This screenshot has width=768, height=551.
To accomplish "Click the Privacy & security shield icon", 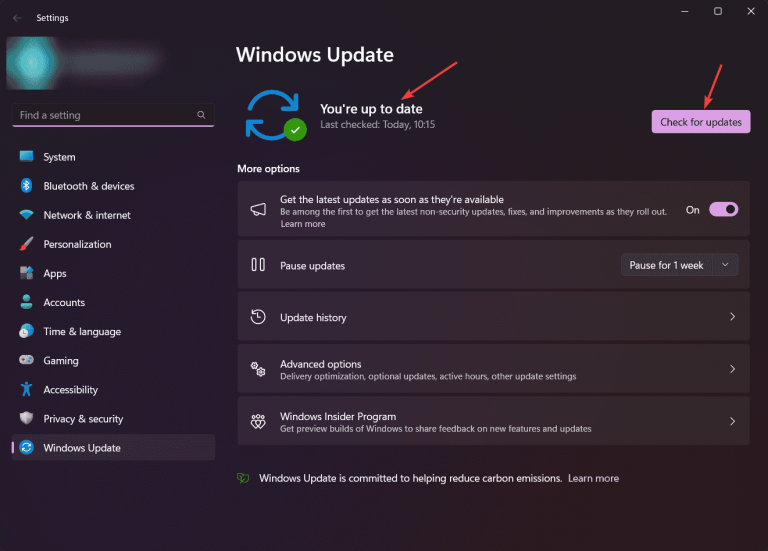I will click(26, 419).
